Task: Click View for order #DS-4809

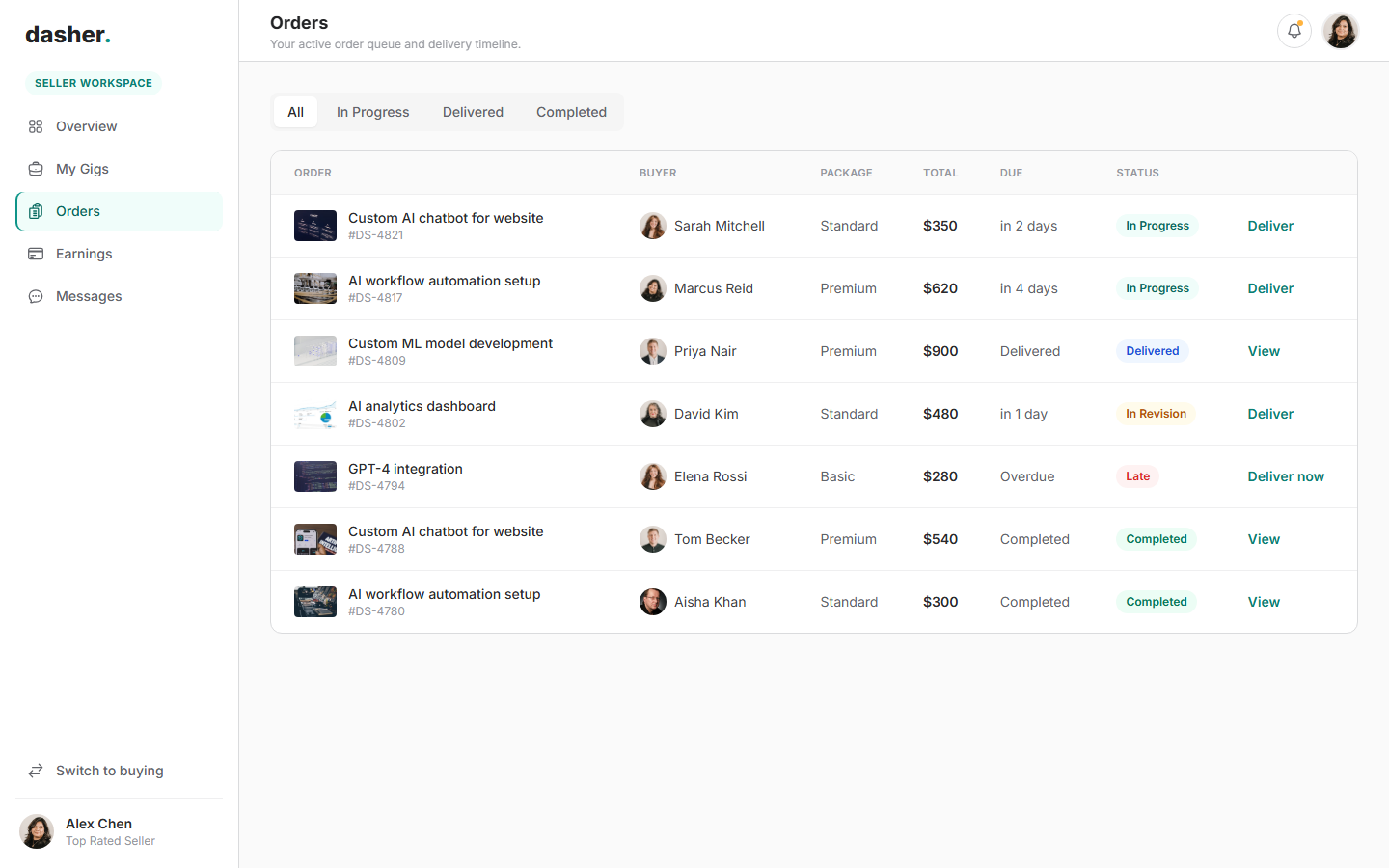Action: click(1264, 351)
